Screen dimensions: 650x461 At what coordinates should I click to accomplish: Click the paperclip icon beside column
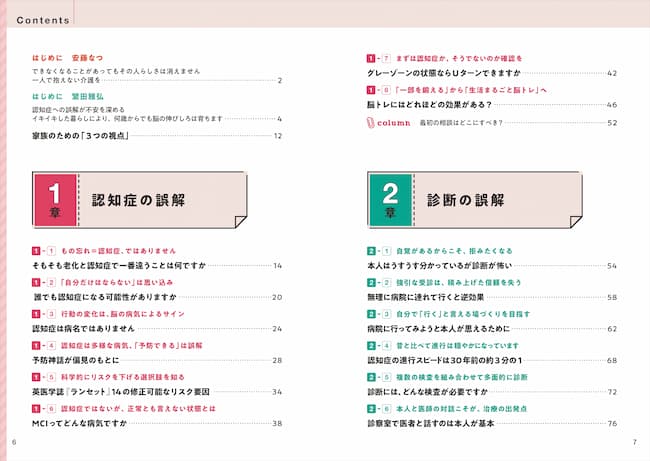(371, 122)
